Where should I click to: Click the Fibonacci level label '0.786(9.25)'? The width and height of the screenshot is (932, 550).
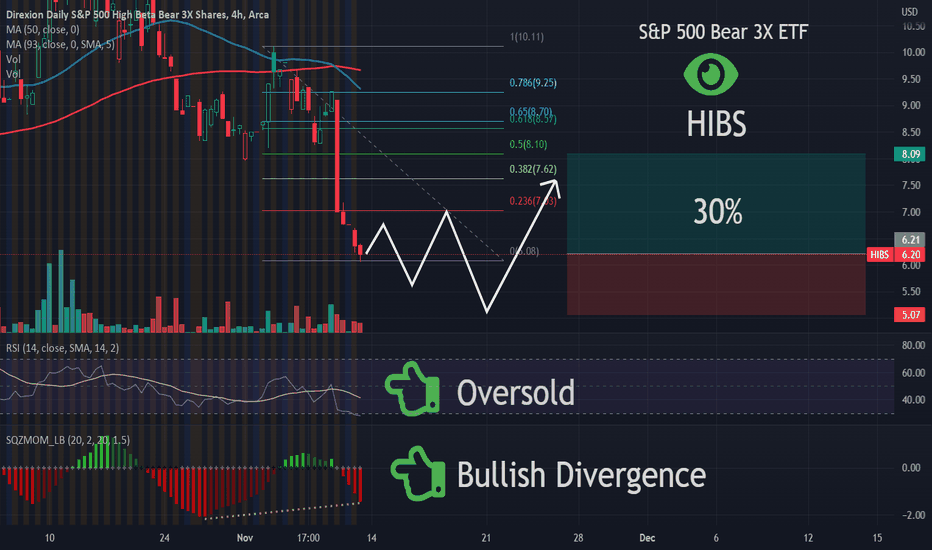click(x=533, y=83)
